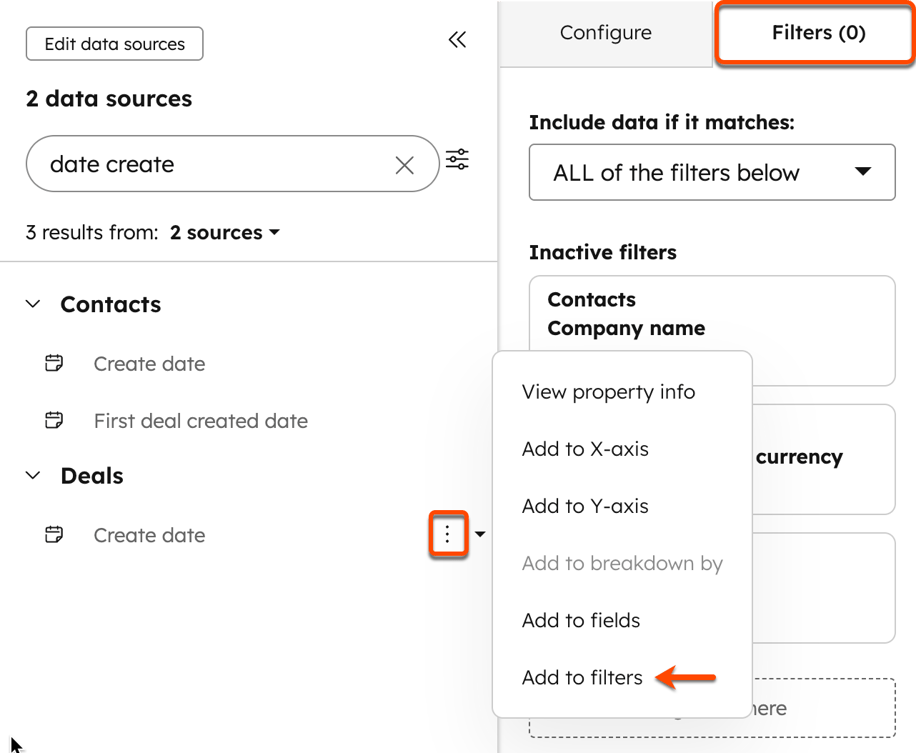Select Add to filters from the menu
This screenshot has width=916, height=753.
click(582, 677)
